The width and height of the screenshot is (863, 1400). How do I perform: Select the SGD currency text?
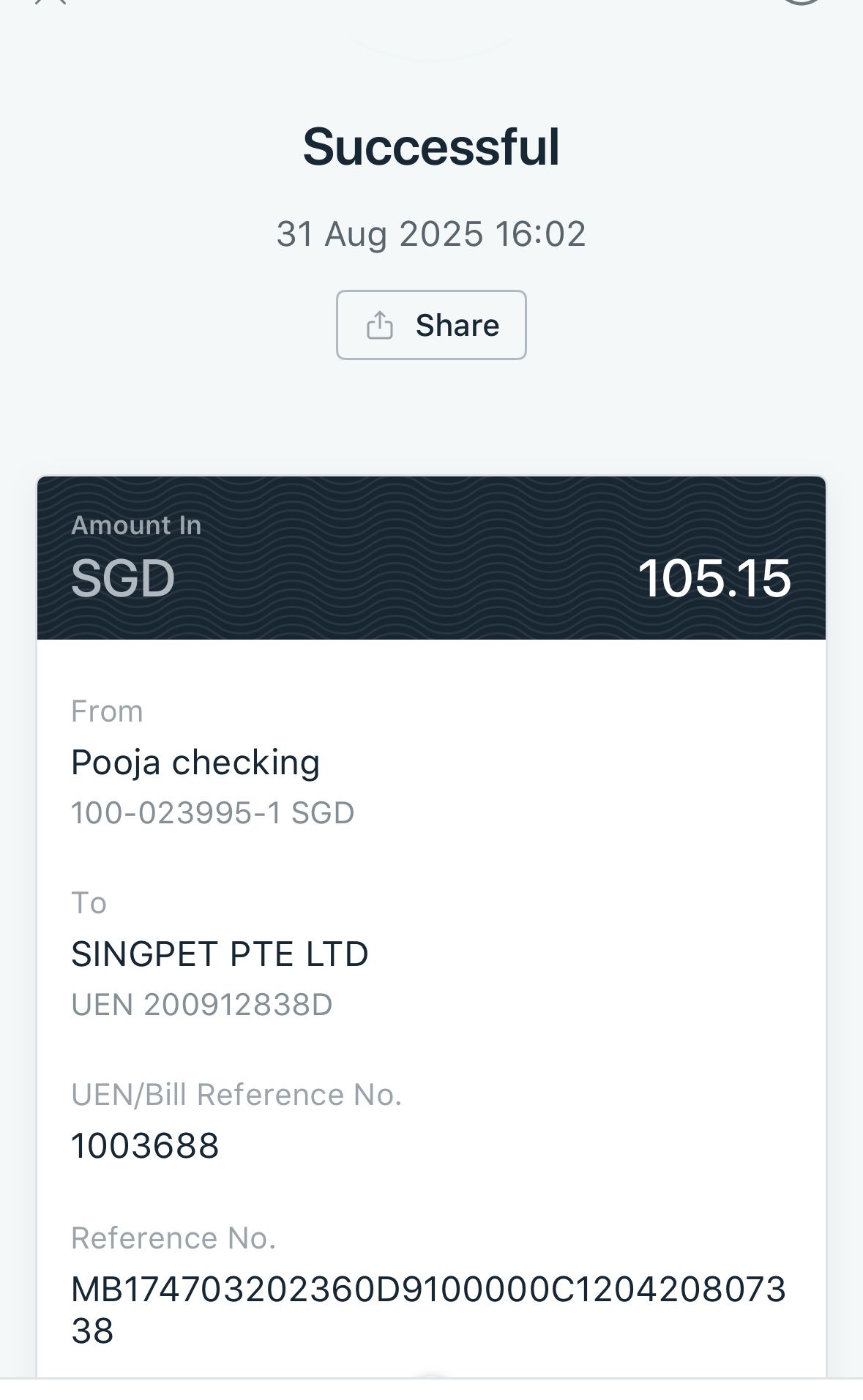(123, 578)
